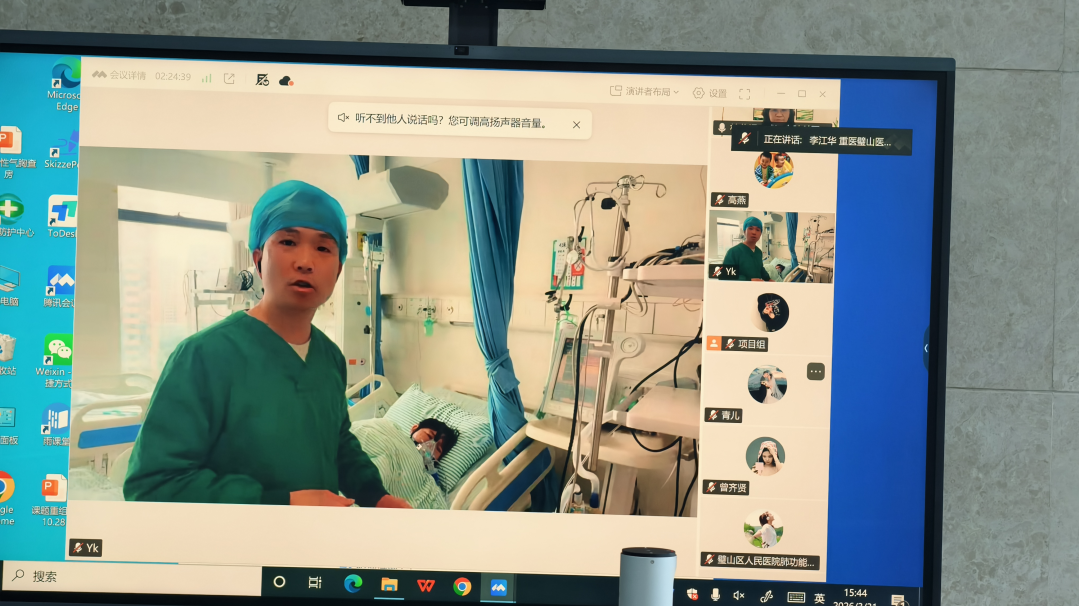
Task: Collapse the participant side panel with the edge arrow
Action: point(925,348)
